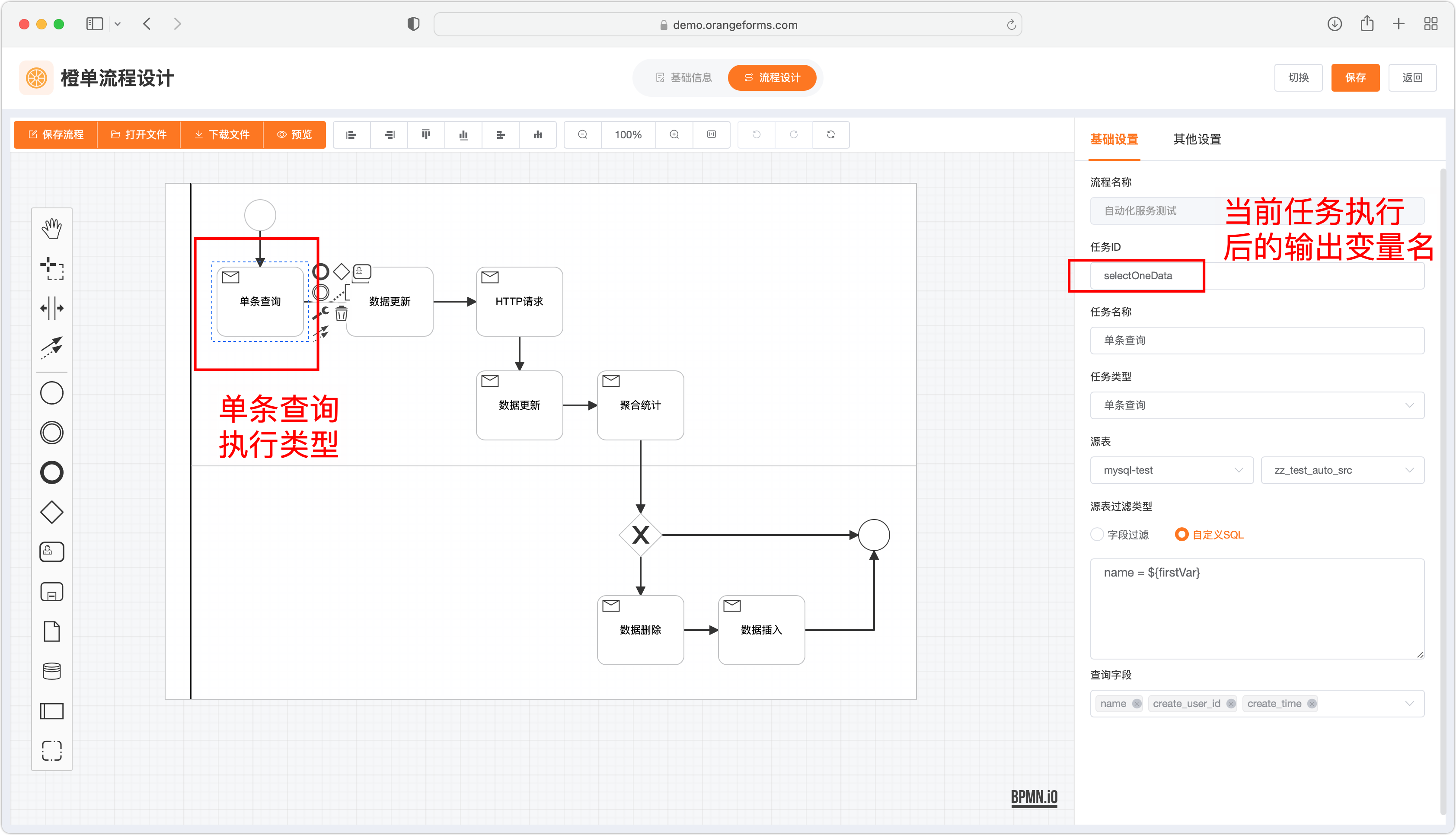1456x835 pixels.
Task: Pick the user task in palette
Action: (51, 551)
